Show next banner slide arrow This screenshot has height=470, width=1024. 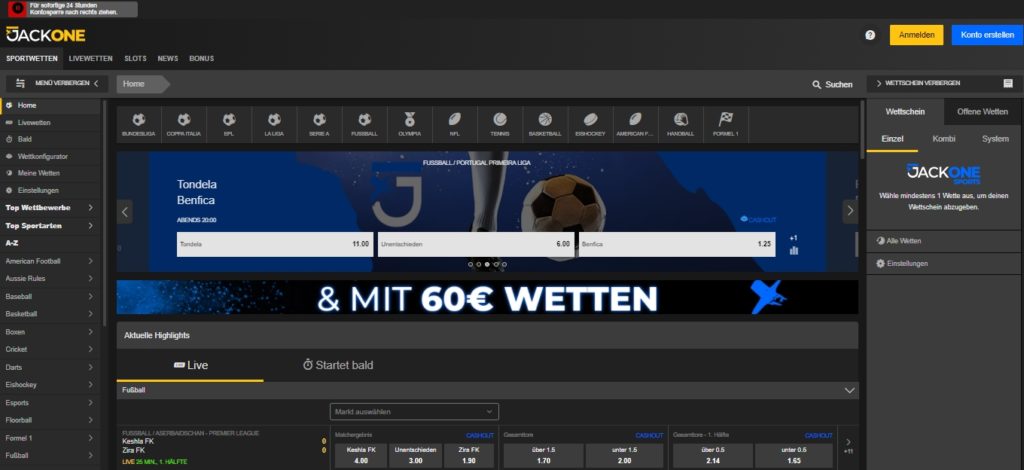coord(850,212)
